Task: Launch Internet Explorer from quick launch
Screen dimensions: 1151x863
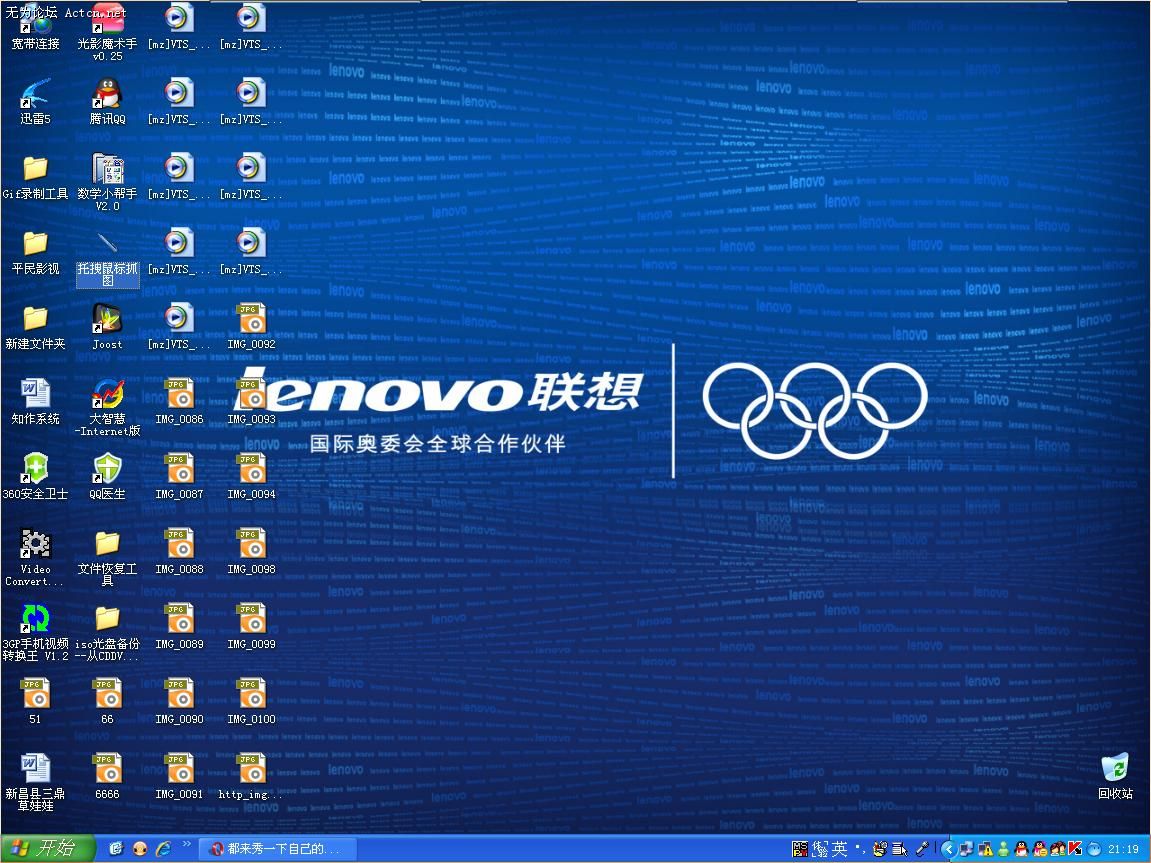Action: click(x=163, y=849)
